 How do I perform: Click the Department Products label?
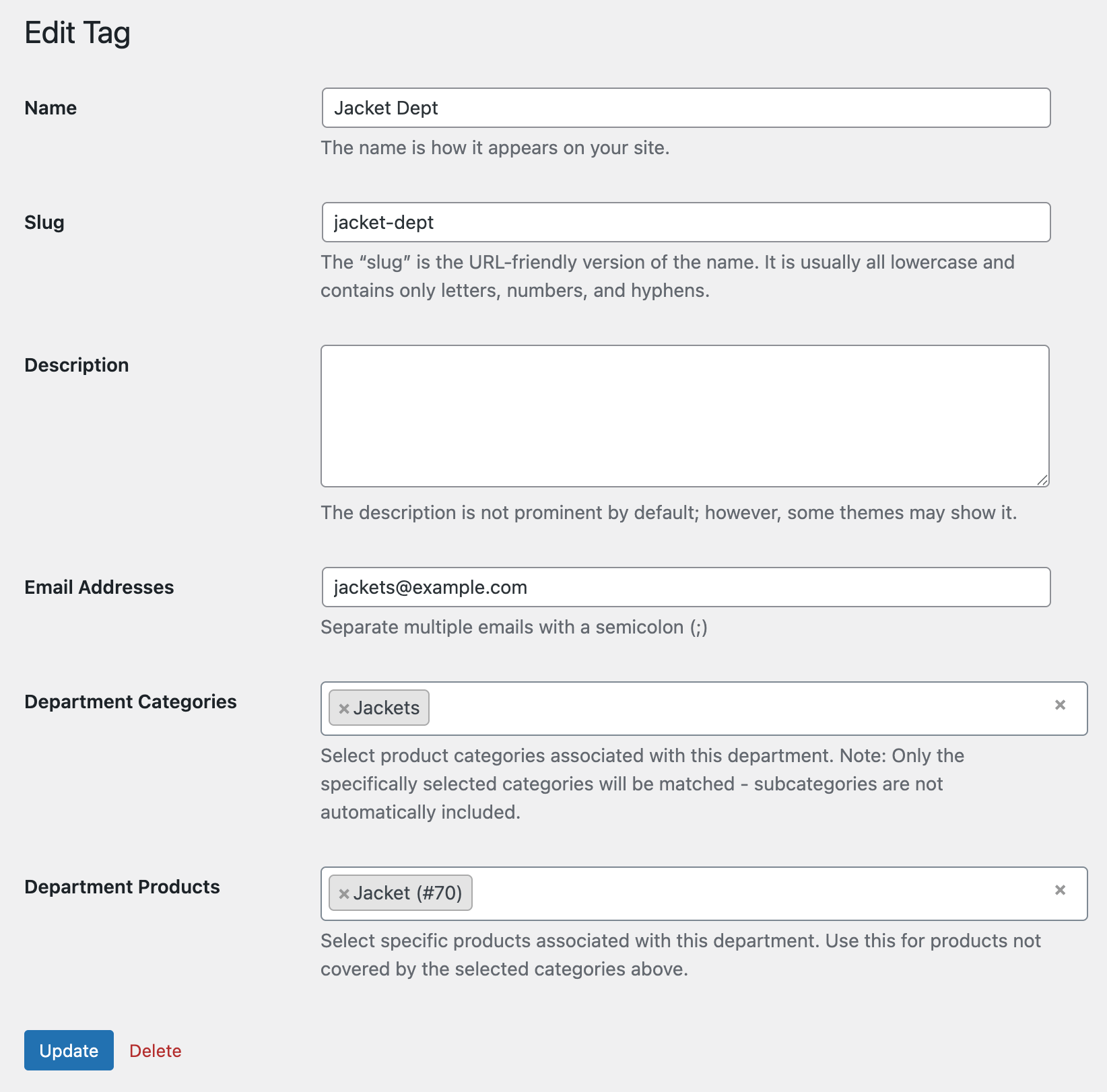click(x=121, y=887)
